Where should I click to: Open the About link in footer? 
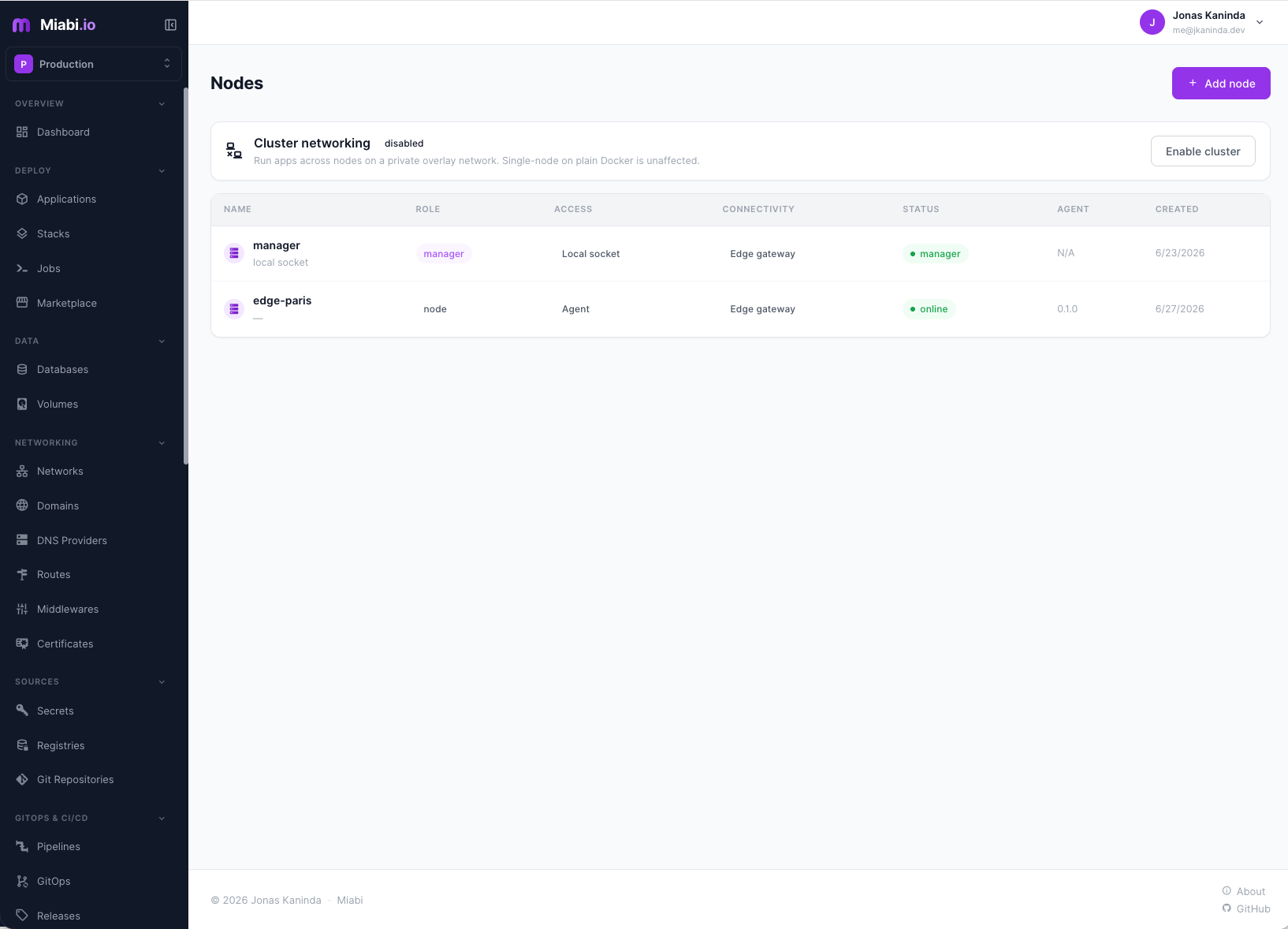[1244, 891]
